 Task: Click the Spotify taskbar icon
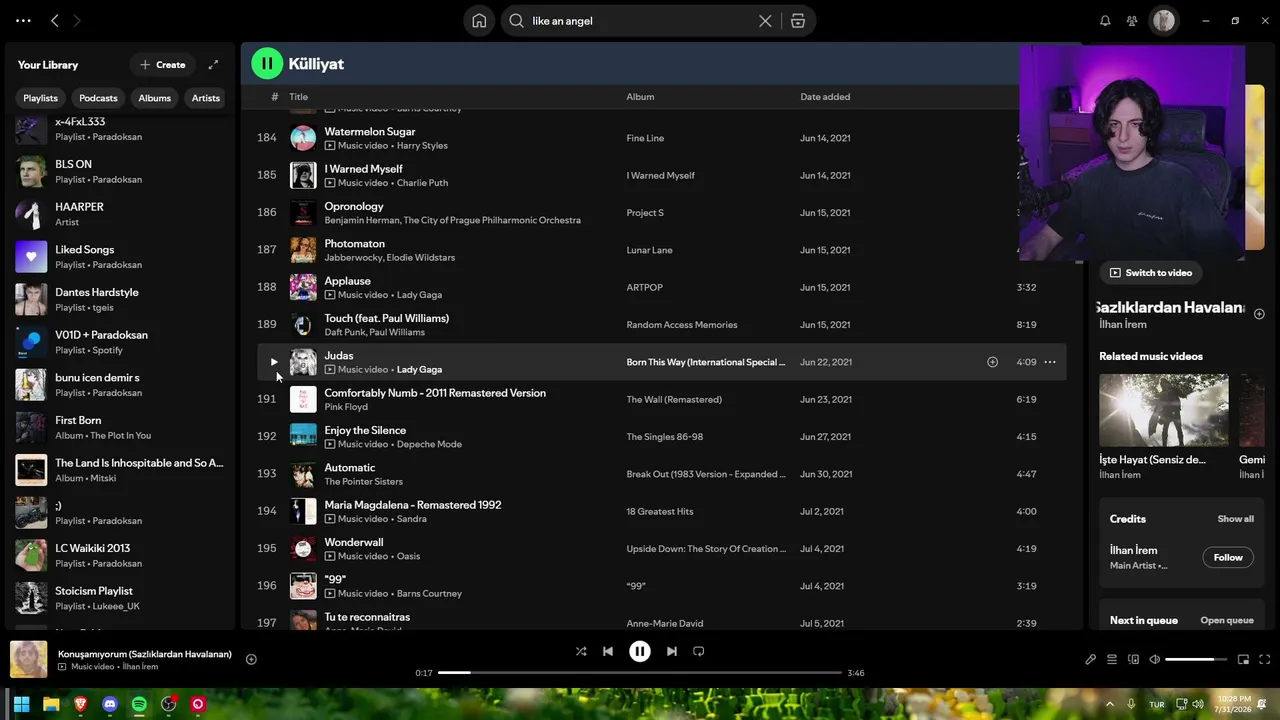pos(139,704)
